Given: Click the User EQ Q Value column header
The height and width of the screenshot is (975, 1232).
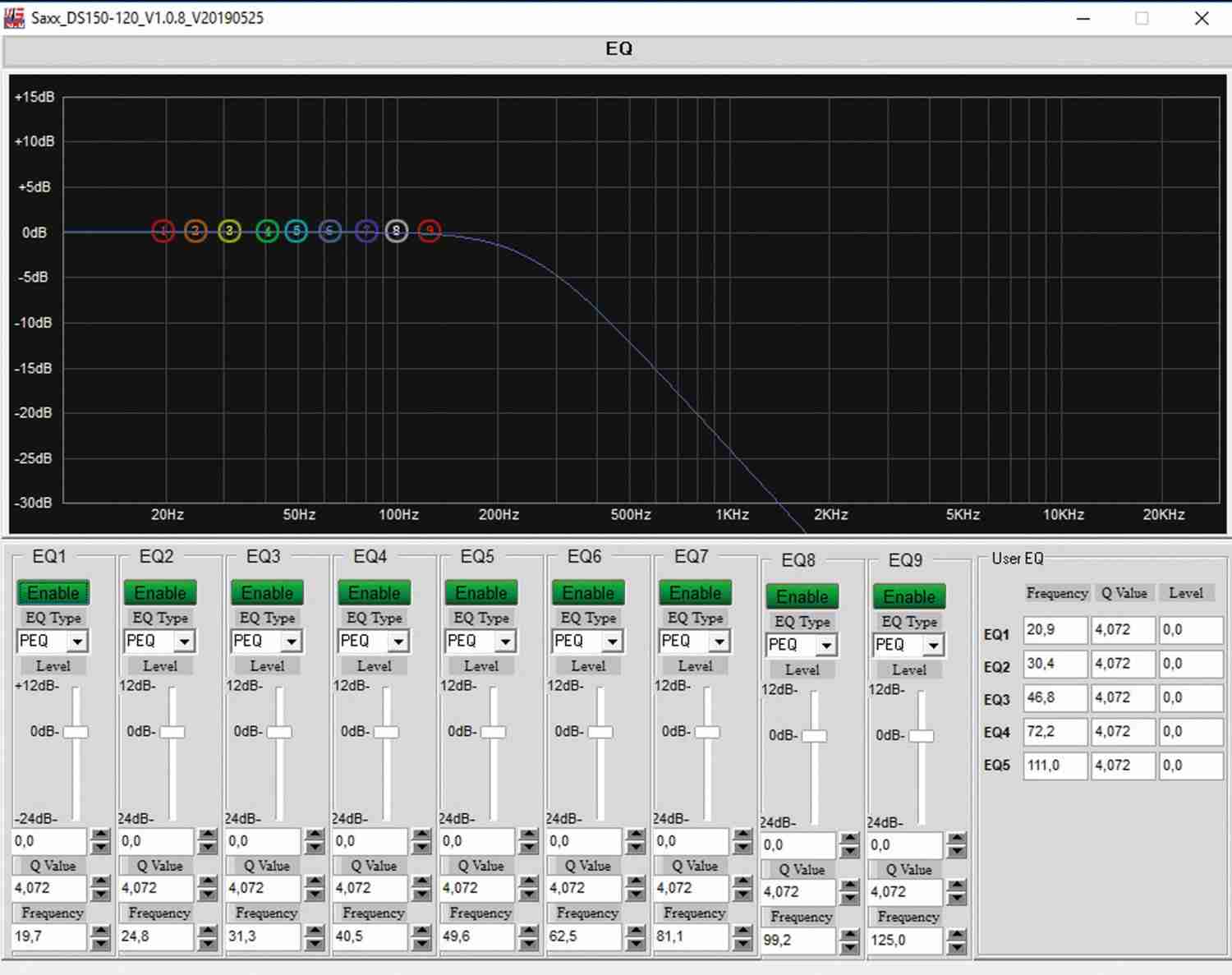Looking at the screenshot, I should [x=1124, y=593].
